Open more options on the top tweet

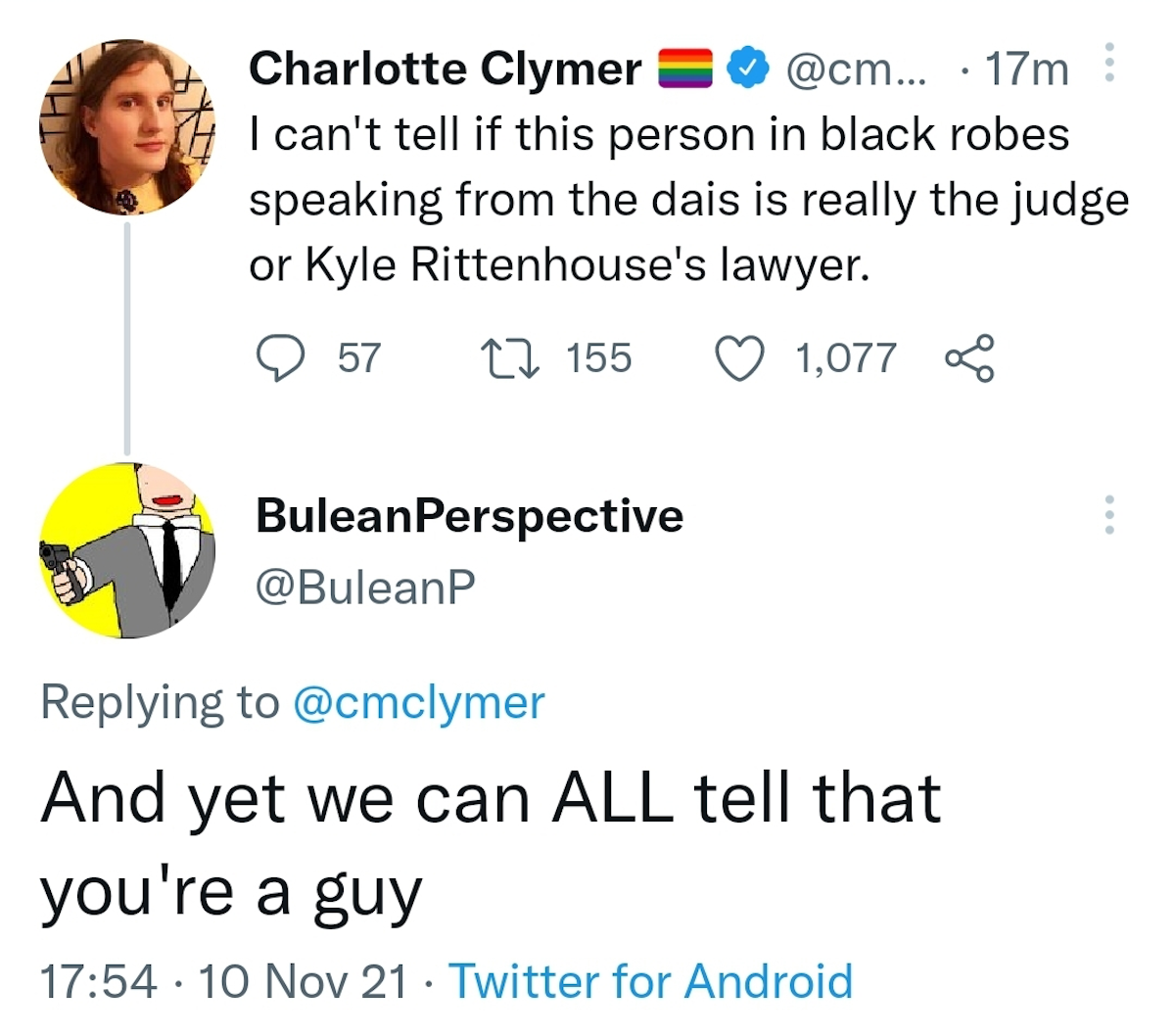point(1108,63)
